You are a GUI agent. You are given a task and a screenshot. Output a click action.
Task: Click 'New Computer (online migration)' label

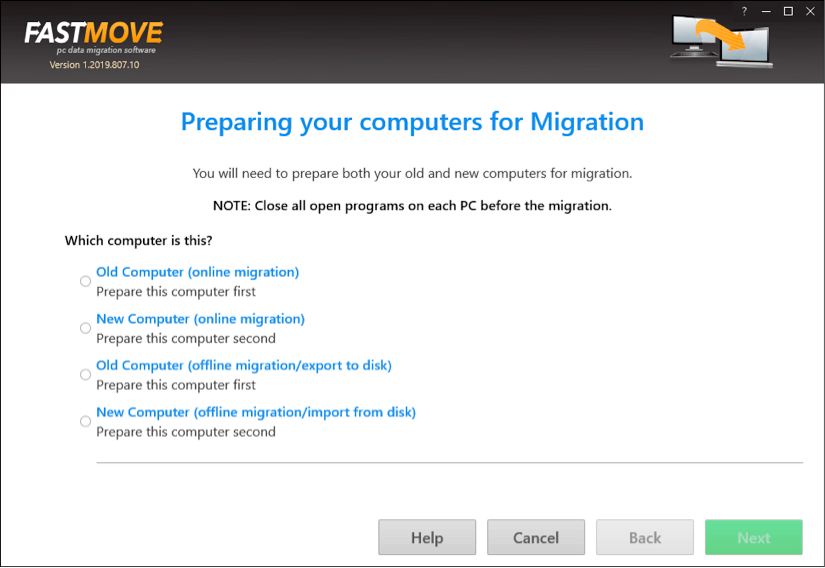(200, 319)
